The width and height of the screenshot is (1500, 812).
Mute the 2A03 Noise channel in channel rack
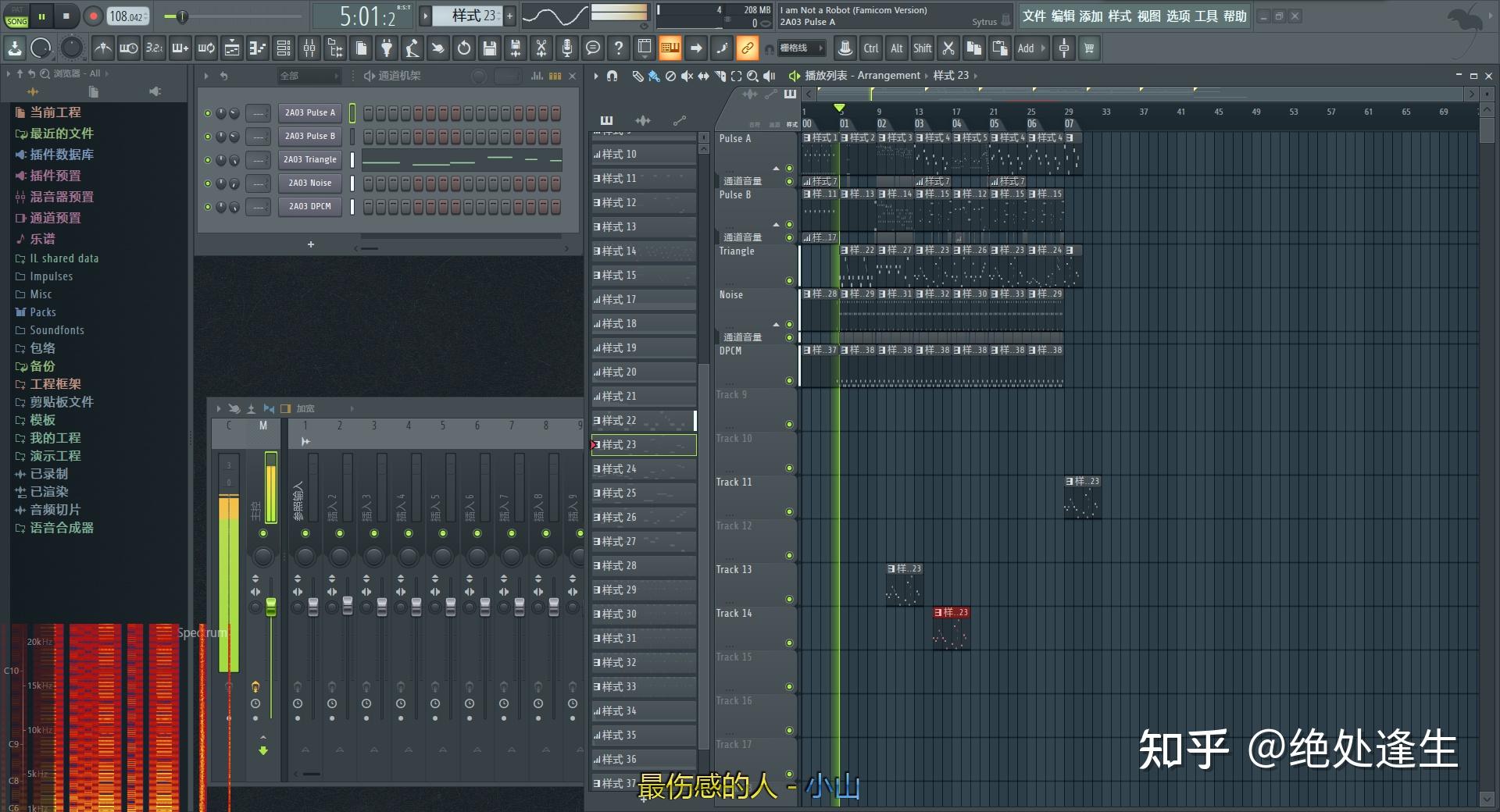207,183
